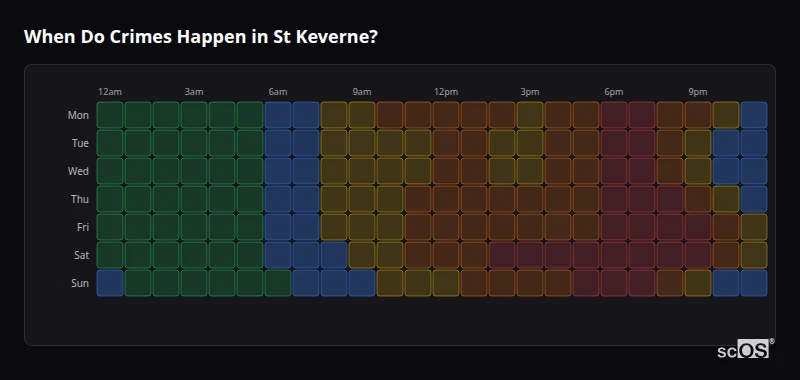Click the 'When Do Crimes Happen in St Keverne?' heading
800x380 pixels.
click(201, 37)
